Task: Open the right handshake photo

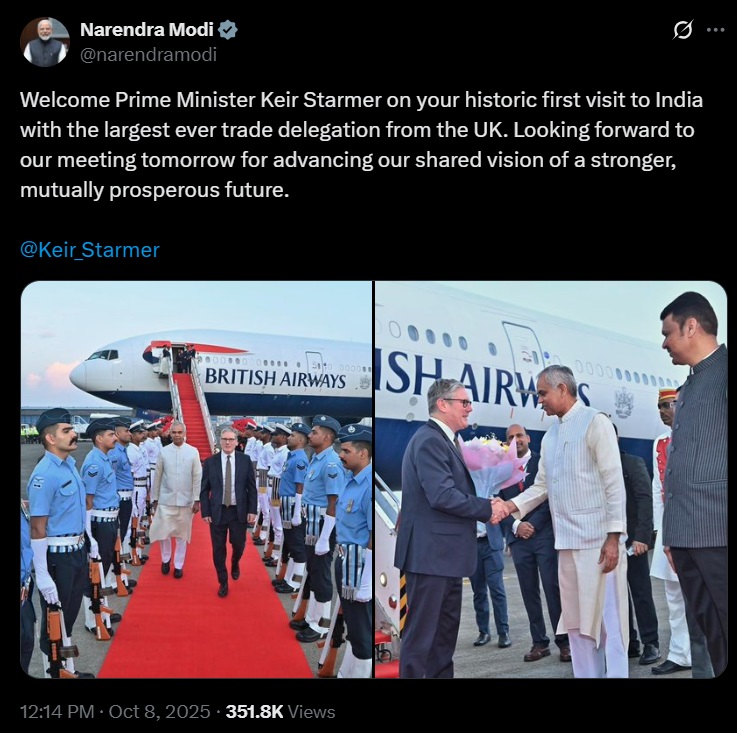Action: (x=551, y=479)
